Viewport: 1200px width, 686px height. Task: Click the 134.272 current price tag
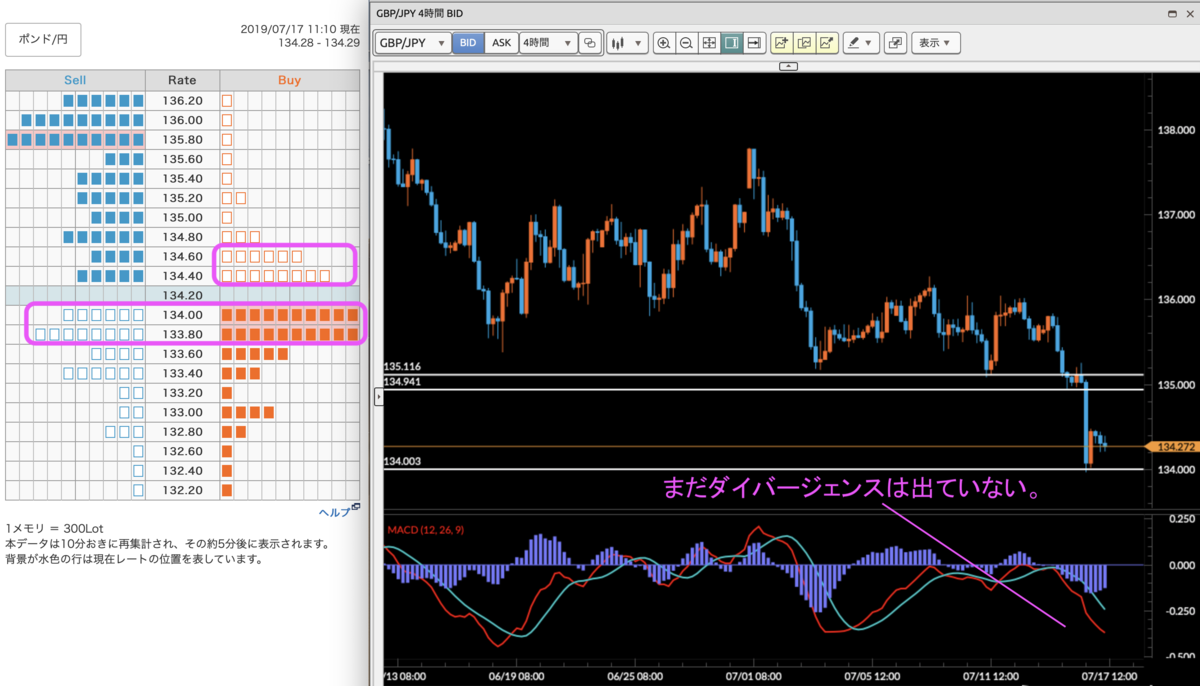pos(1174,446)
